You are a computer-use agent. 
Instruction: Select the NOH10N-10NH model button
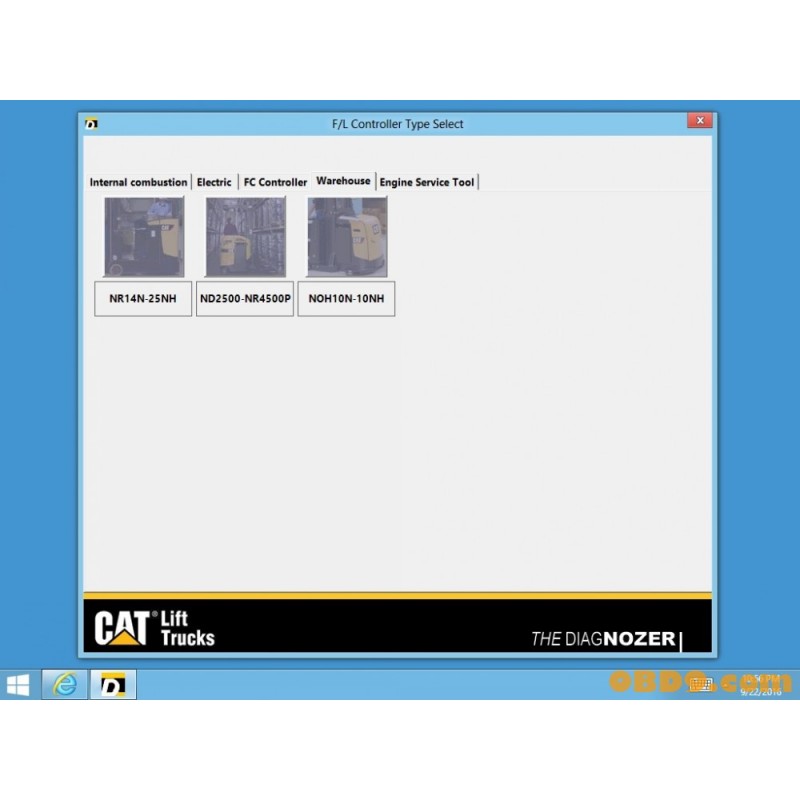click(345, 298)
